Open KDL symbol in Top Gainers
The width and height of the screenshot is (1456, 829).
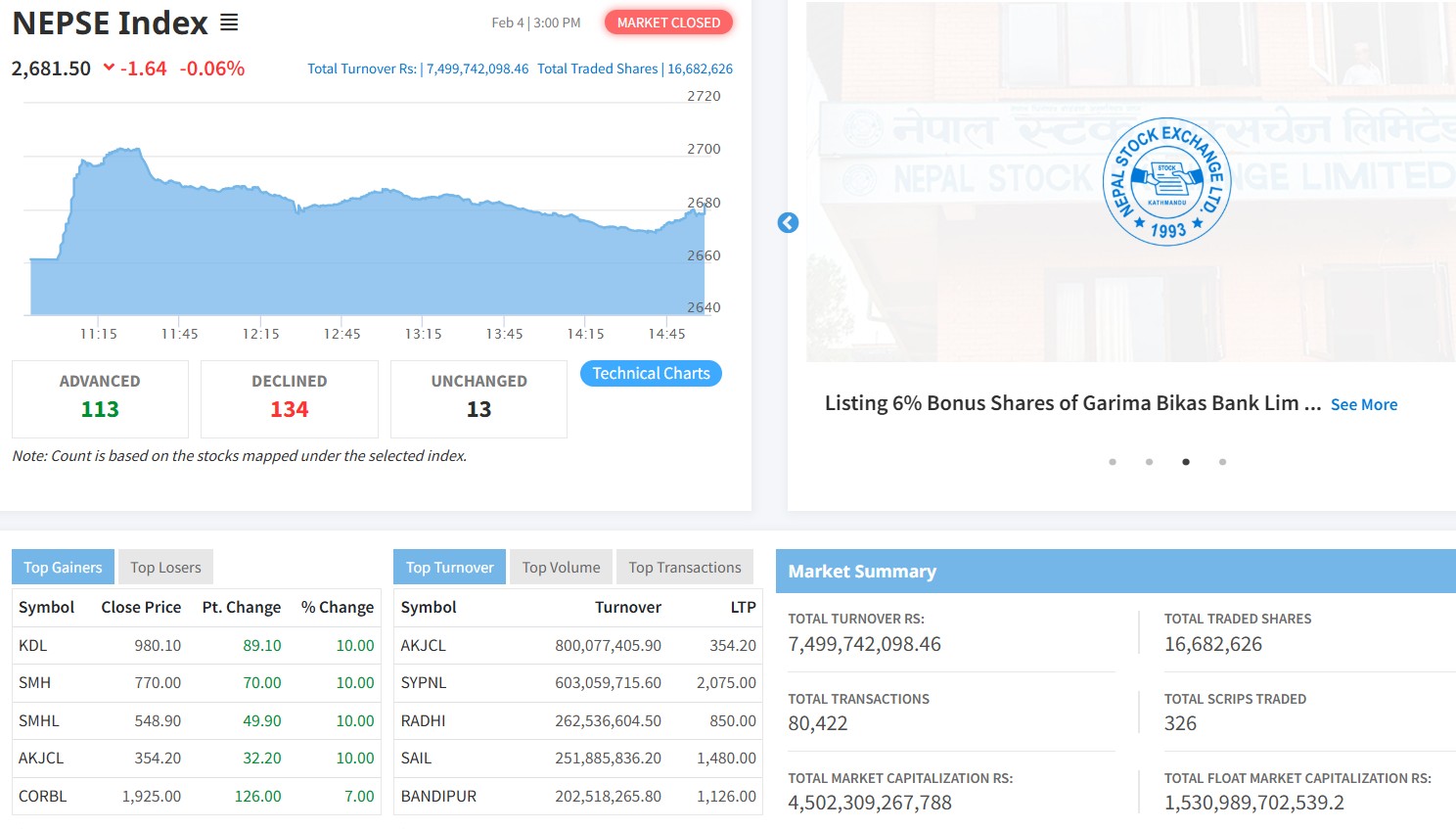[x=33, y=646]
